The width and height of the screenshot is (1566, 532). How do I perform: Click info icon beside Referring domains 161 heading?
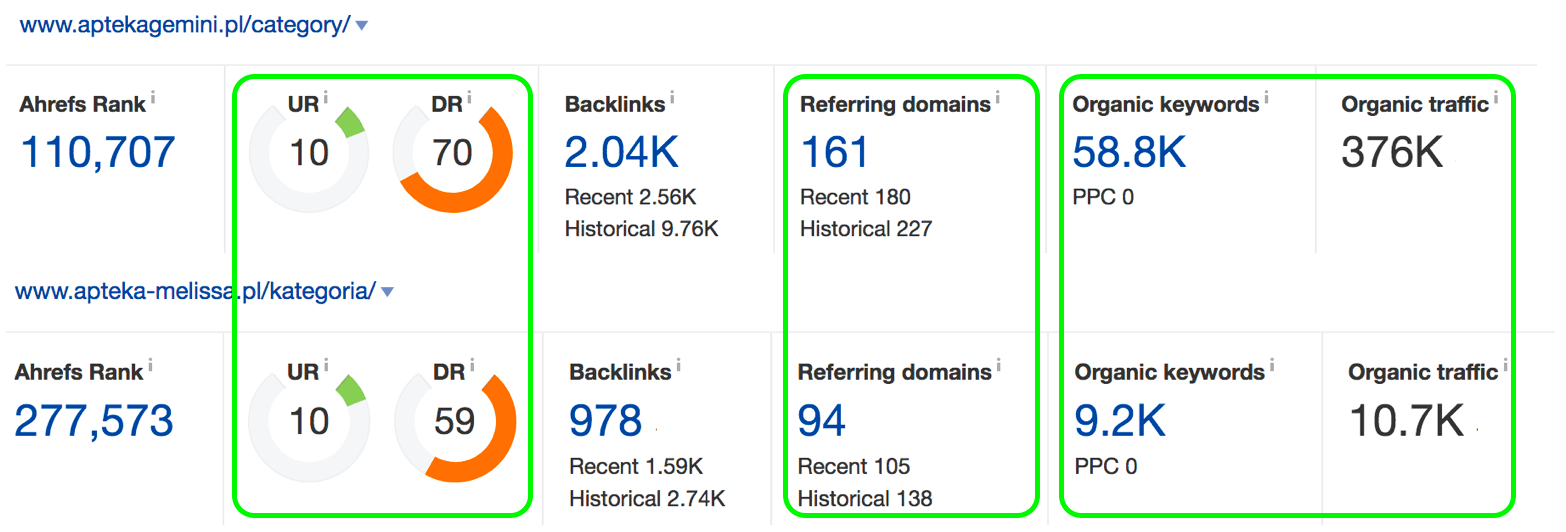[x=998, y=98]
